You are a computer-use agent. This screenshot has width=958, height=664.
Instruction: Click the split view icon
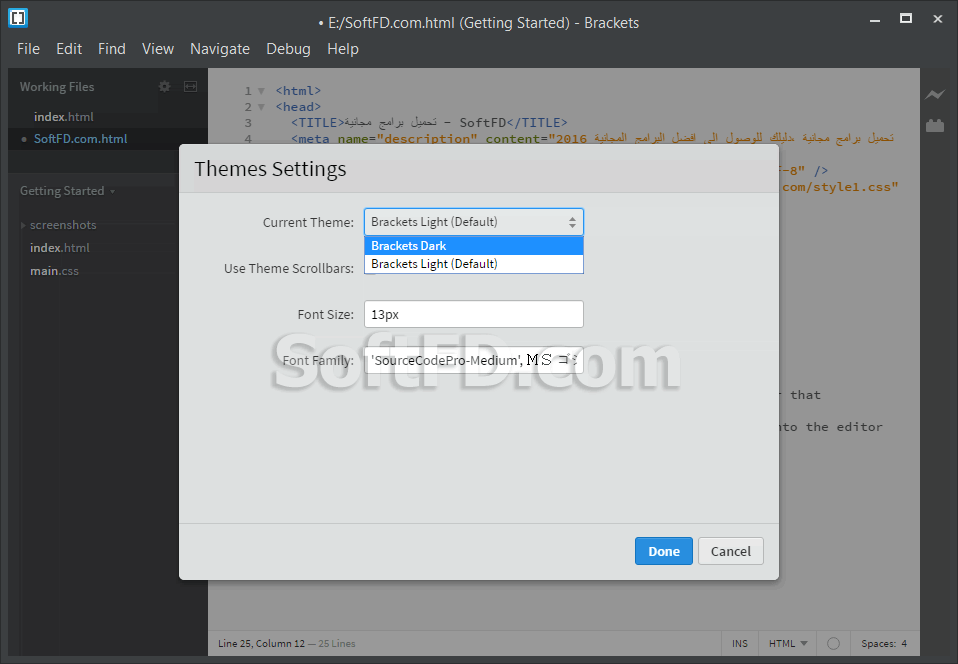tap(191, 87)
